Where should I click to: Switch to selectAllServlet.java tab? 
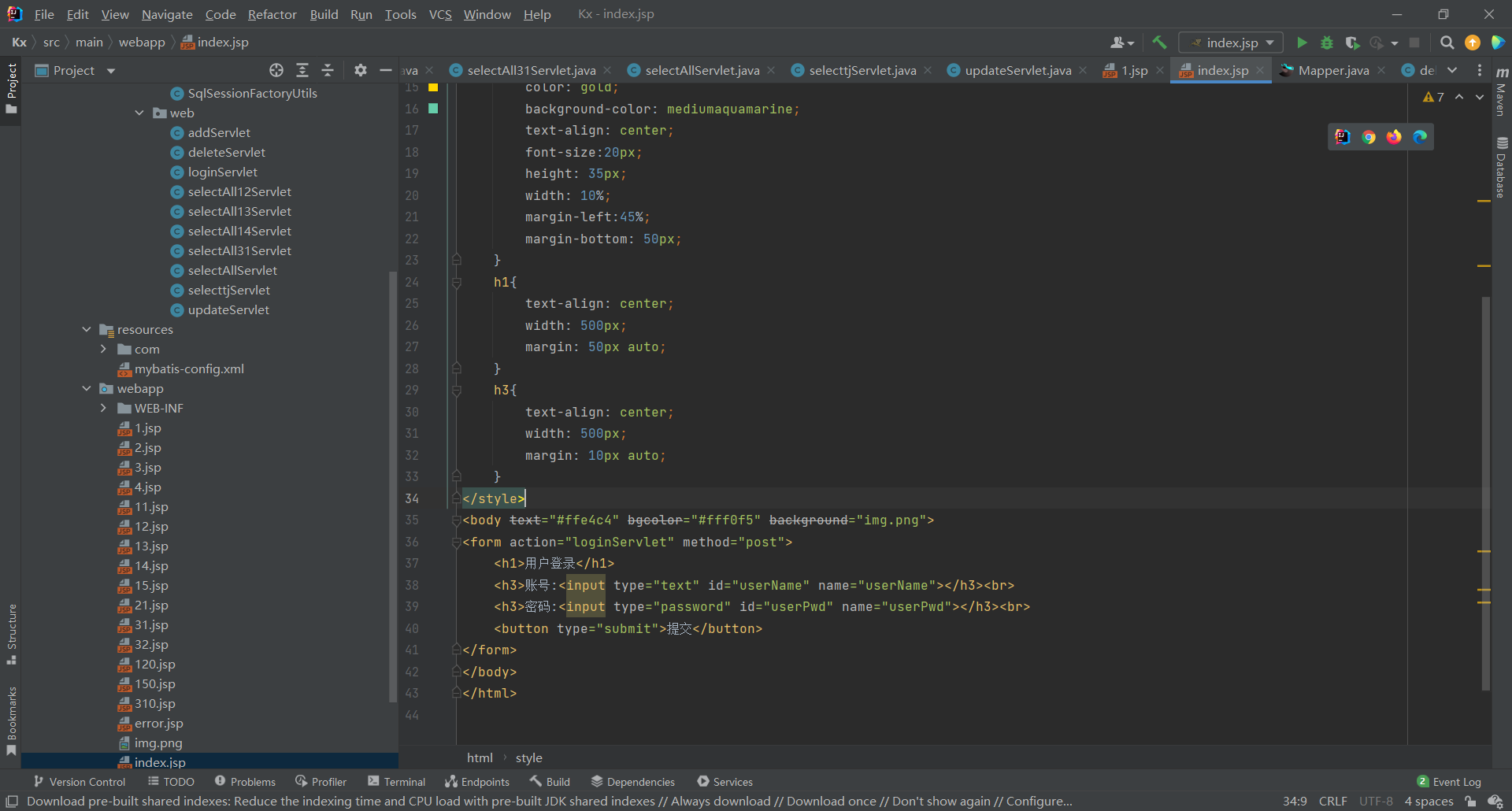(x=702, y=70)
